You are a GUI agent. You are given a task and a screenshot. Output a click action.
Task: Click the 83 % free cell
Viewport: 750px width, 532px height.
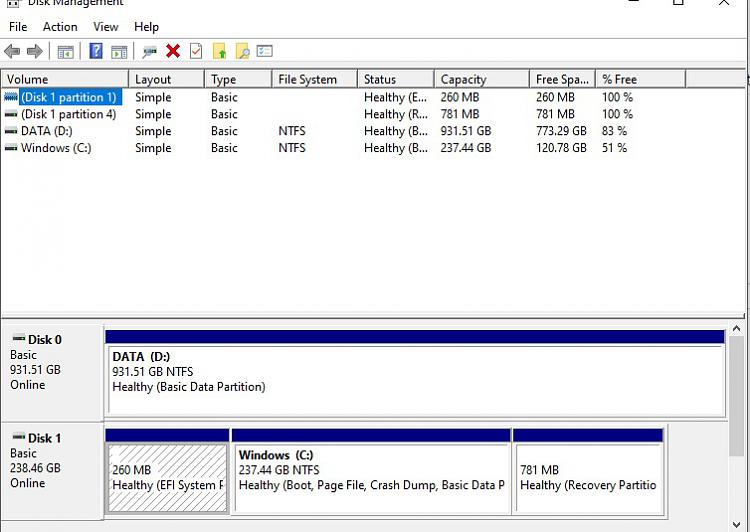click(x=615, y=131)
